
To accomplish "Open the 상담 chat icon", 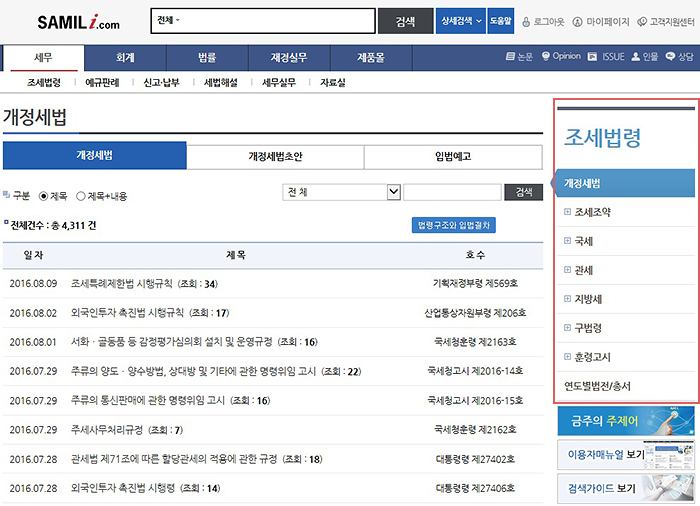I will tap(670, 56).
